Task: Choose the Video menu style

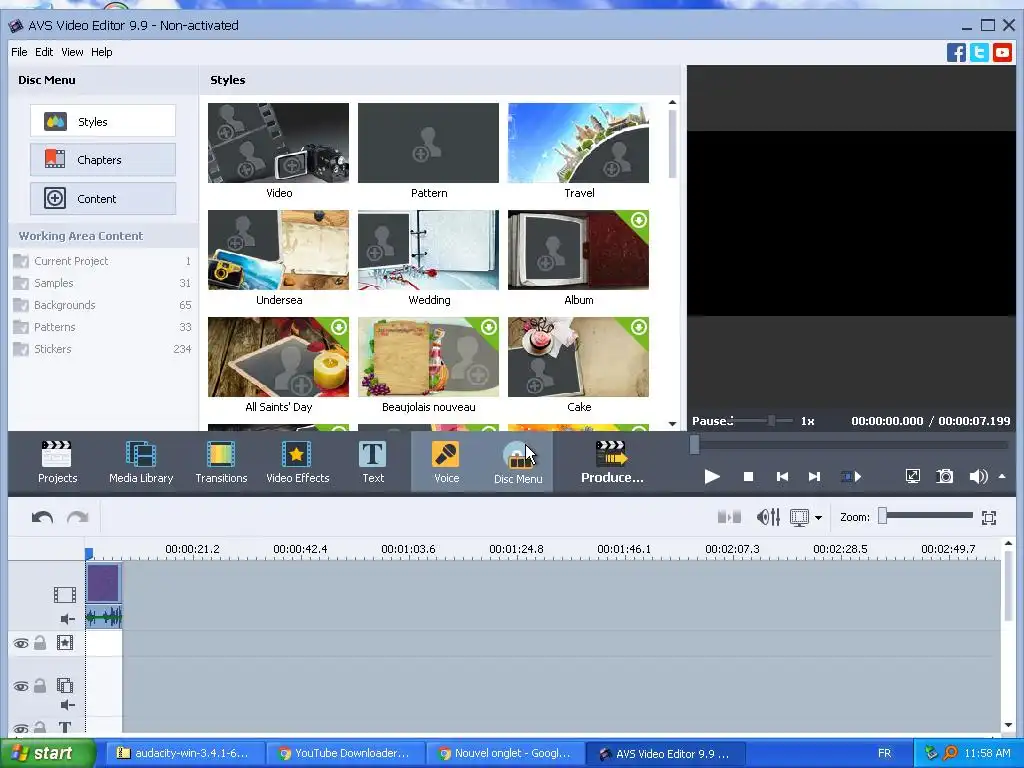Action: [278, 143]
